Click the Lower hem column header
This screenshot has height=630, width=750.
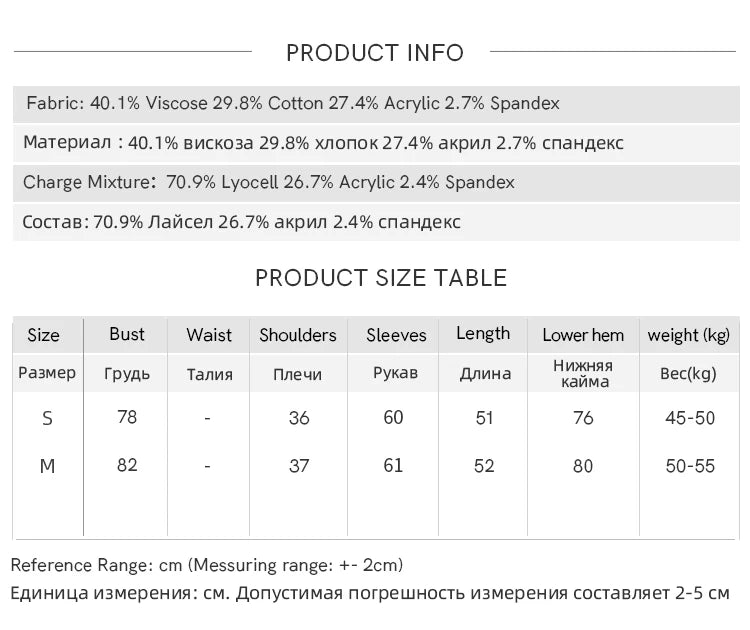tap(583, 335)
